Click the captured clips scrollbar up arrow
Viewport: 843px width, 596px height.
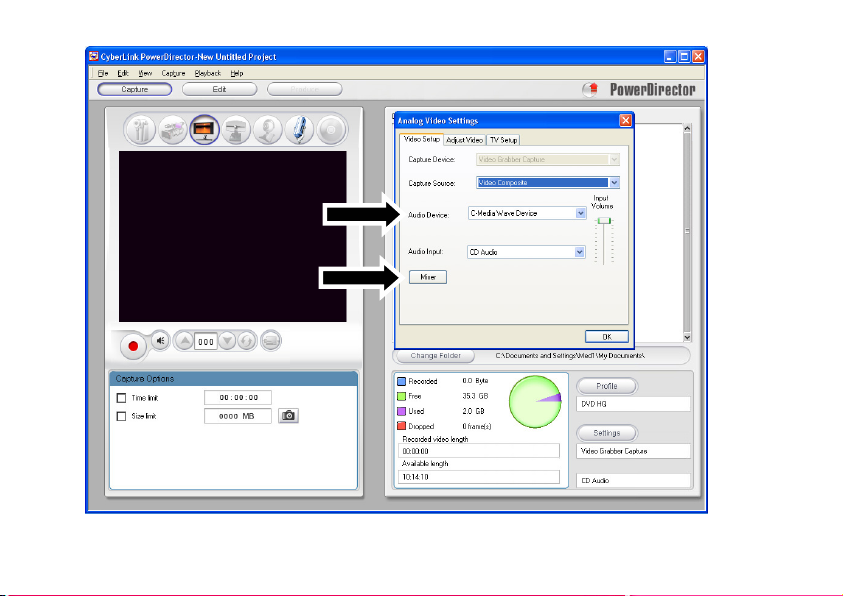(x=687, y=128)
